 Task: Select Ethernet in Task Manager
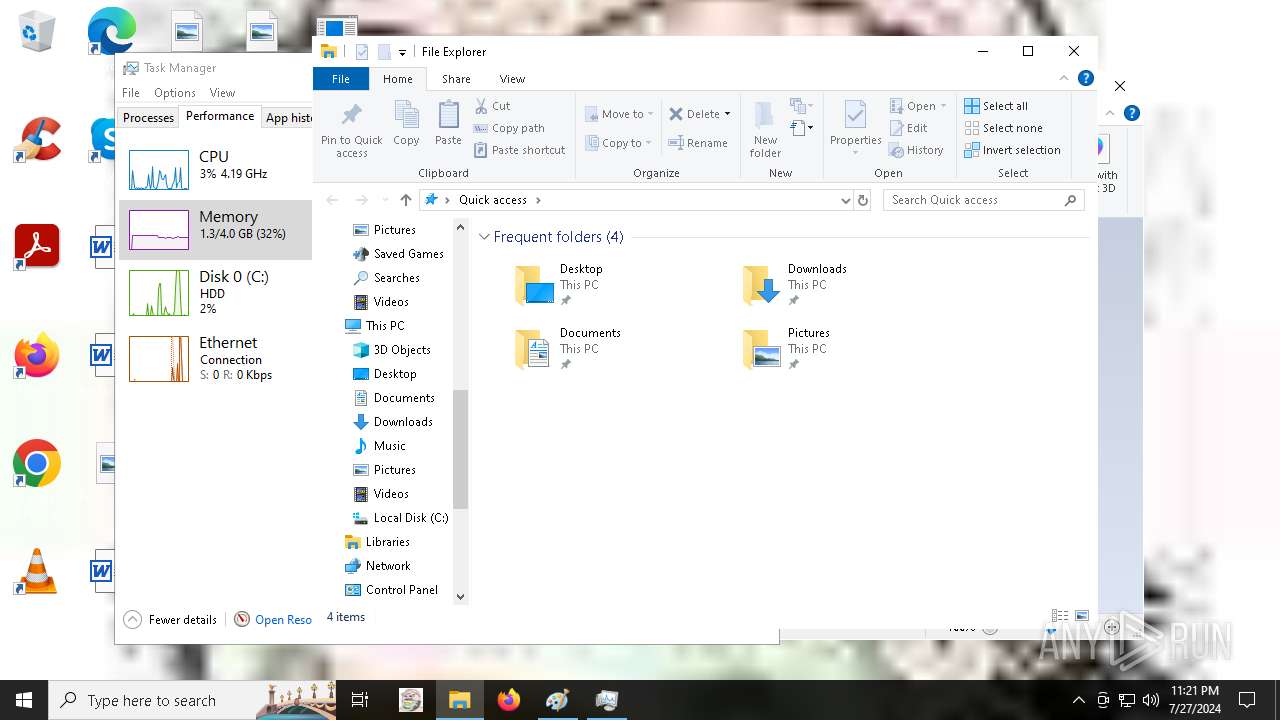pos(215,358)
